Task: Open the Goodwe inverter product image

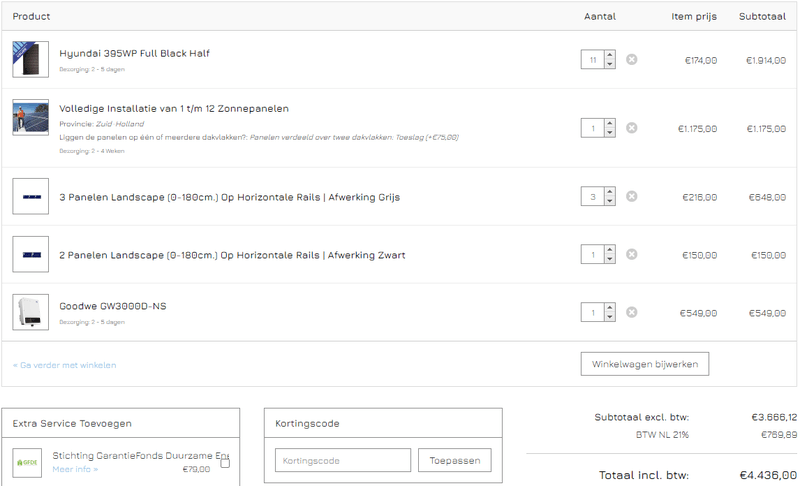Action: [x=30, y=312]
